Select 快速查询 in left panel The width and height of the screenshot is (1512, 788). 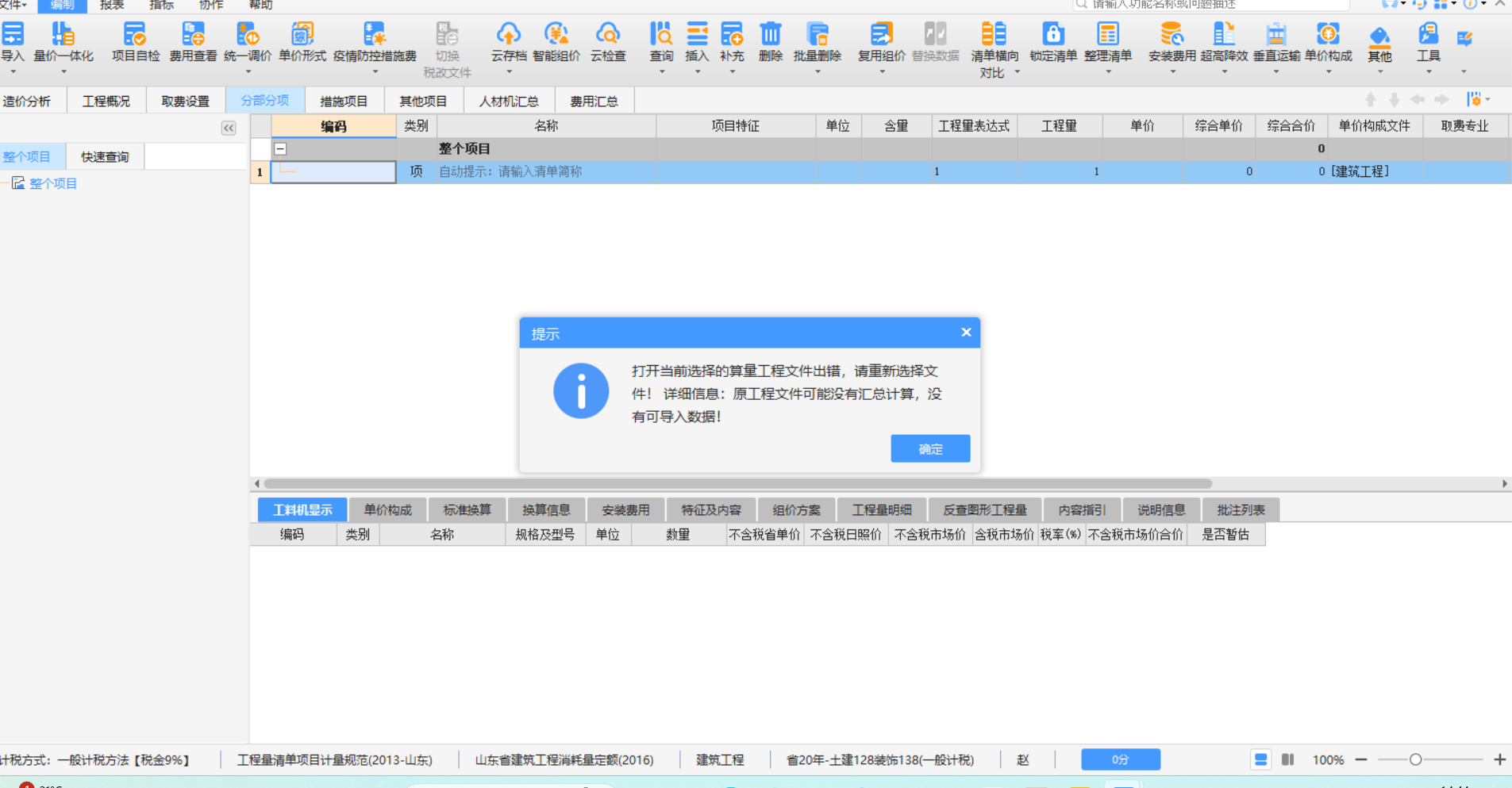pyautogui.click(x=105, y=156)
